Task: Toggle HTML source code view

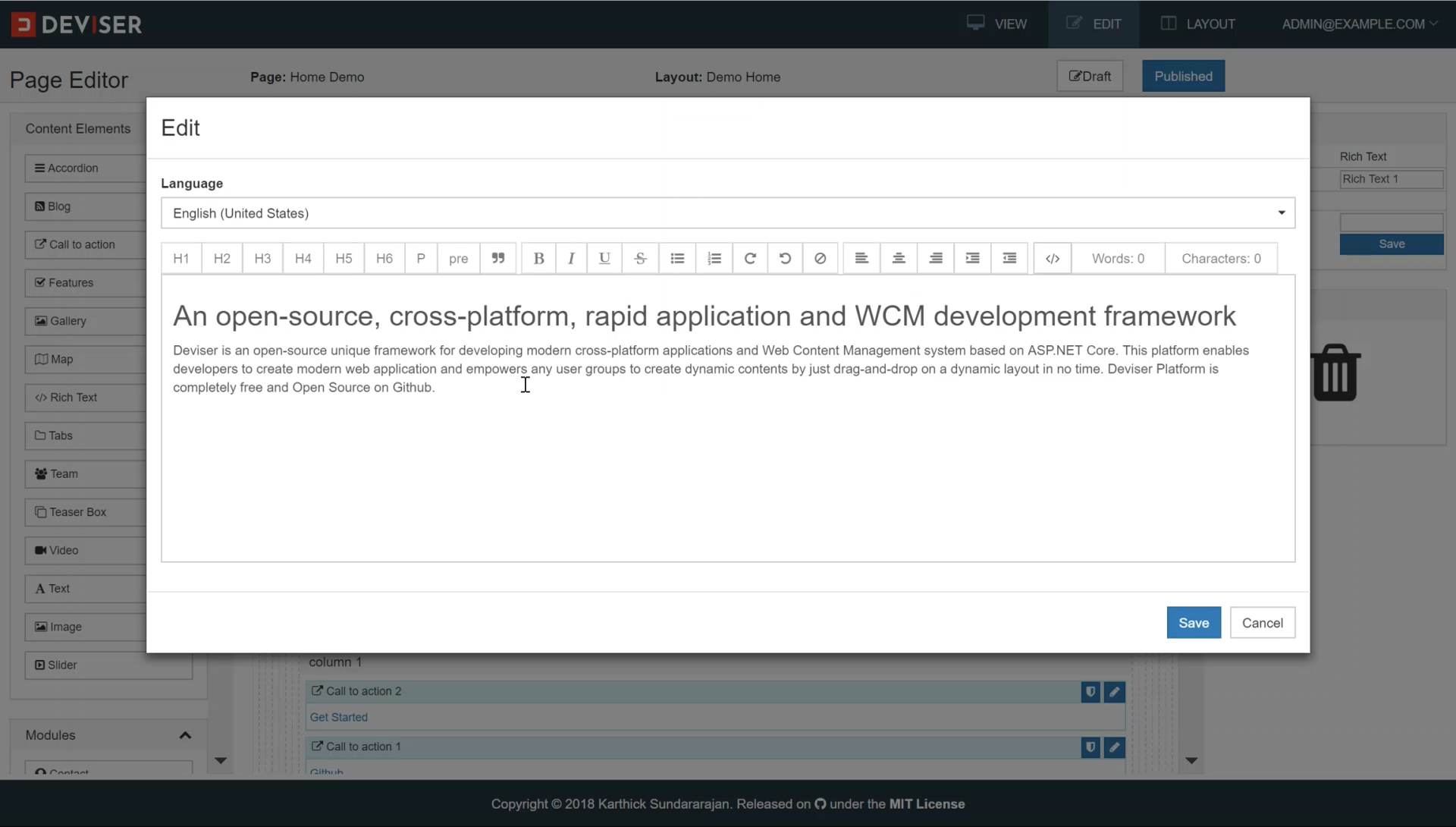Action: point(1052,259)
